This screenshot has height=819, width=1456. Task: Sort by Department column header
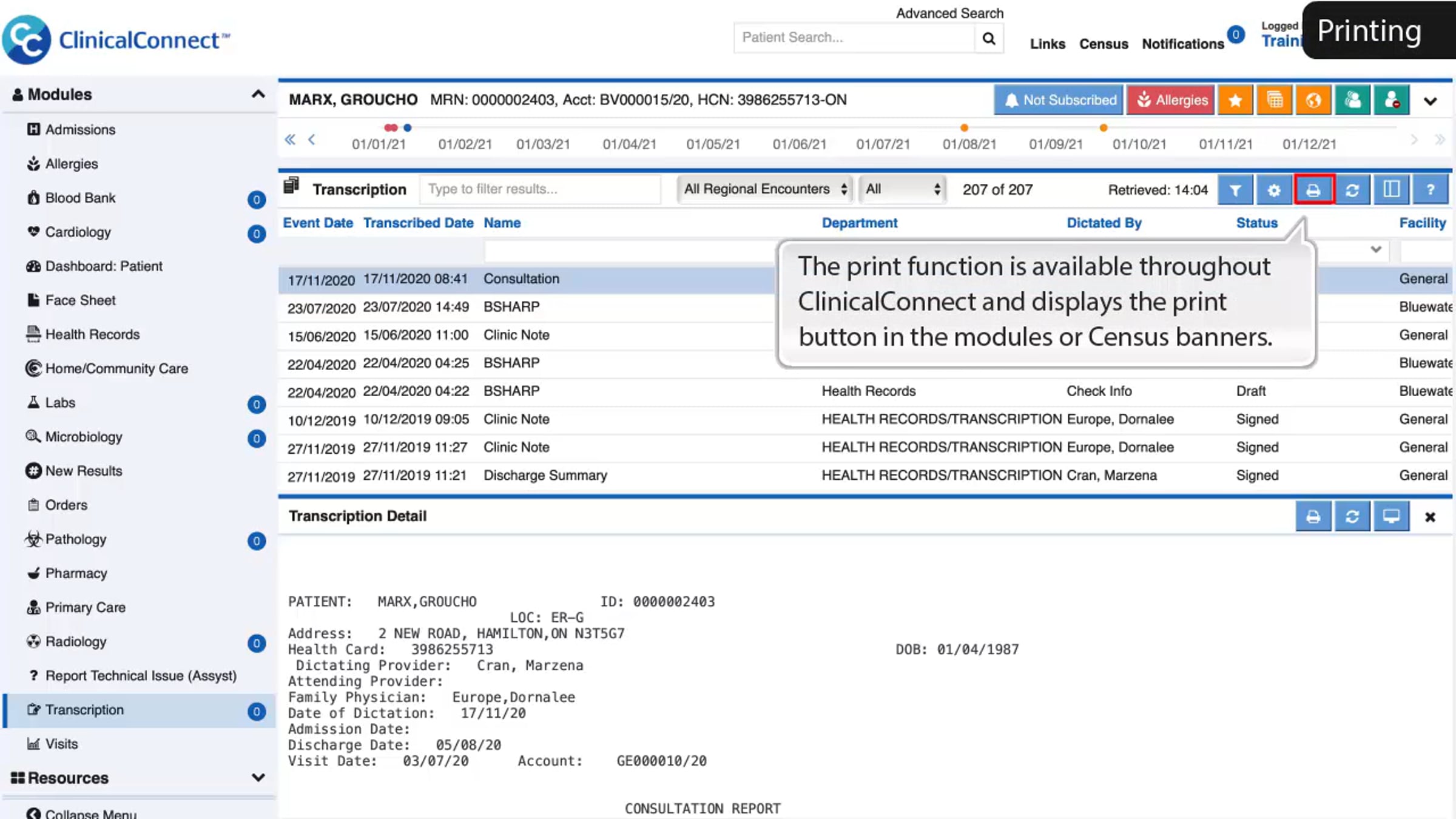pos(860,223)
